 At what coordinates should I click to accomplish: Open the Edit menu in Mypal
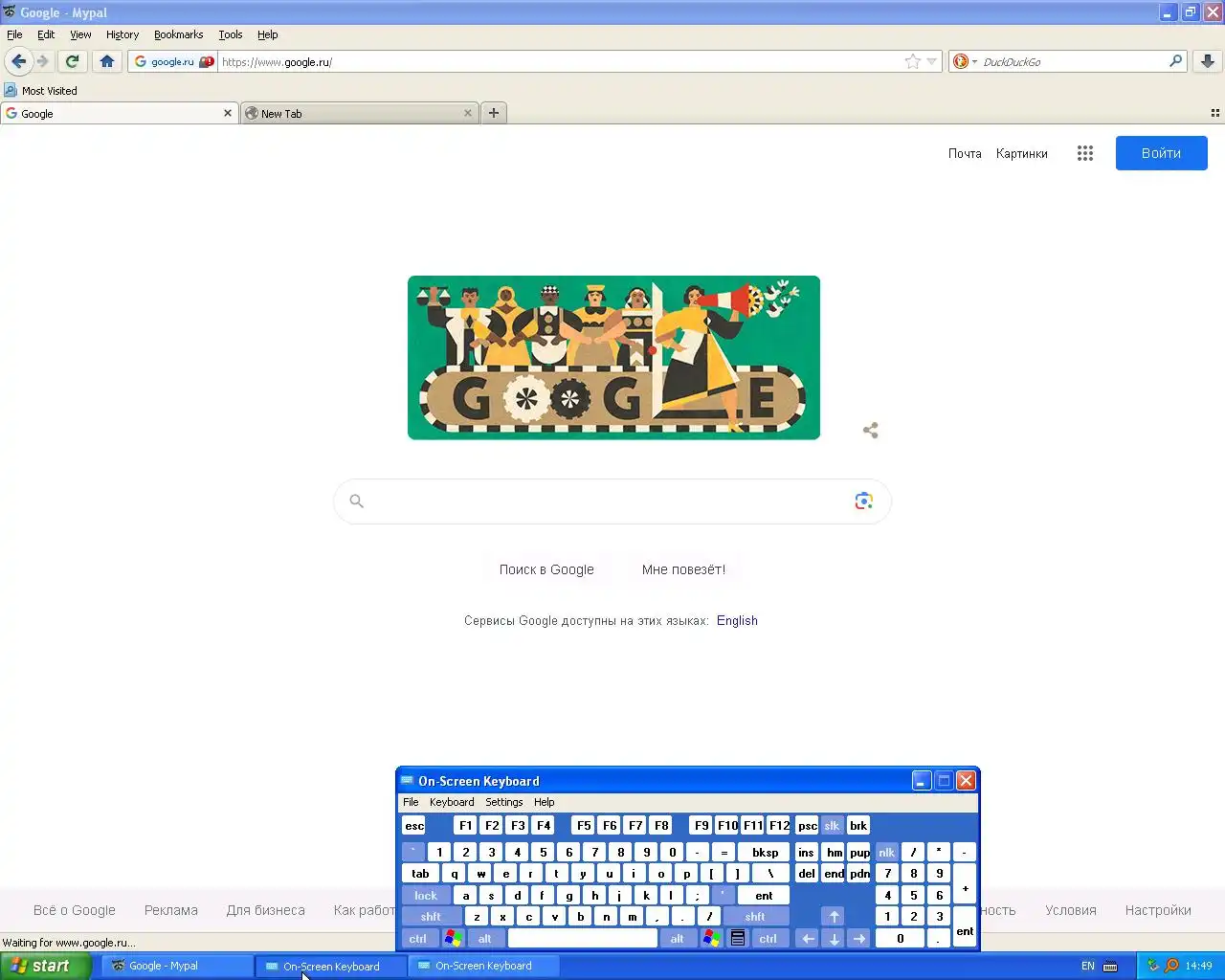pyautogui.click(x=46, y=34)
